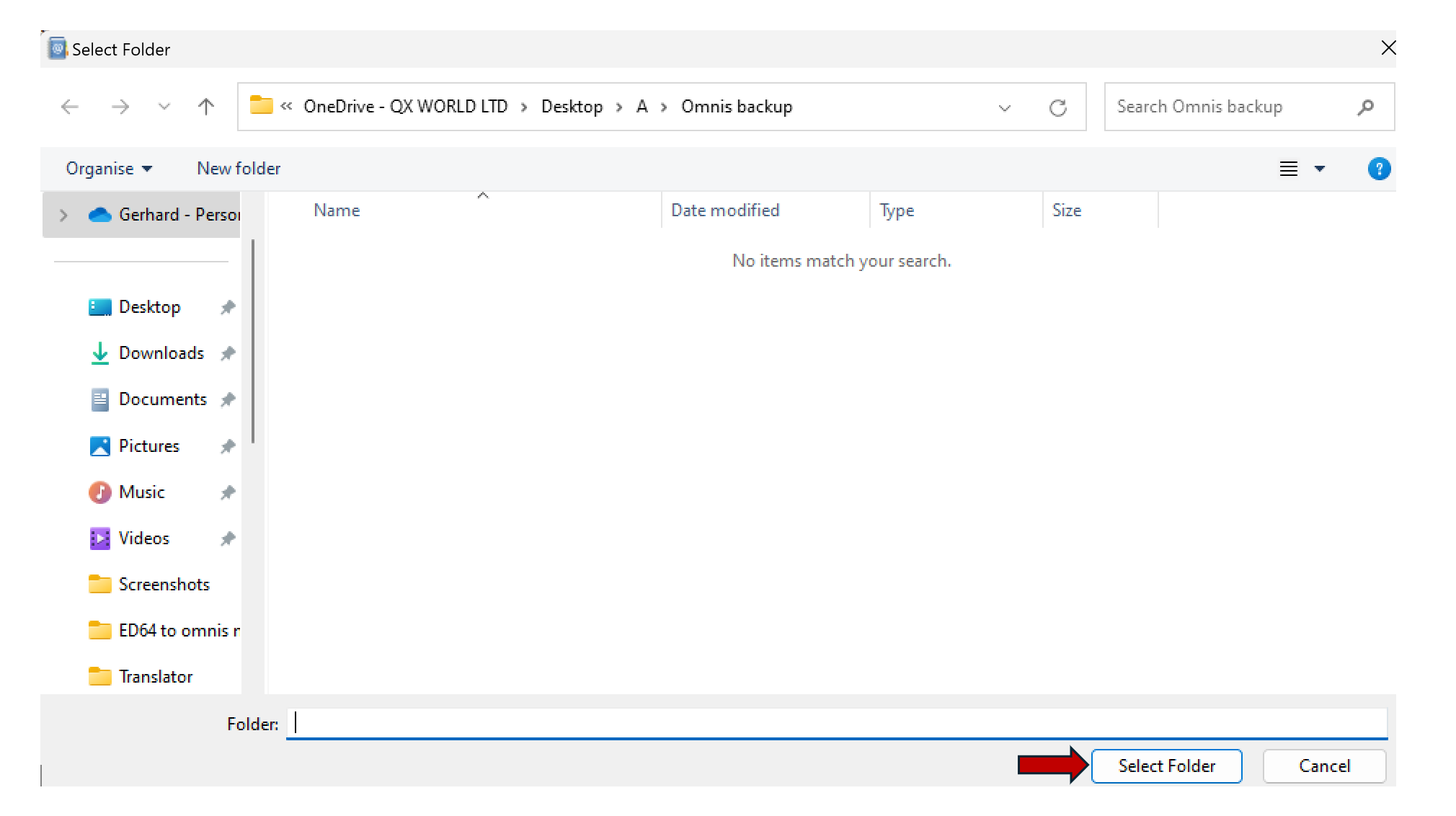This screenshot has width=1456, height=816.
Task: Unpin the Desktop quick access pin
Action: 228,308
